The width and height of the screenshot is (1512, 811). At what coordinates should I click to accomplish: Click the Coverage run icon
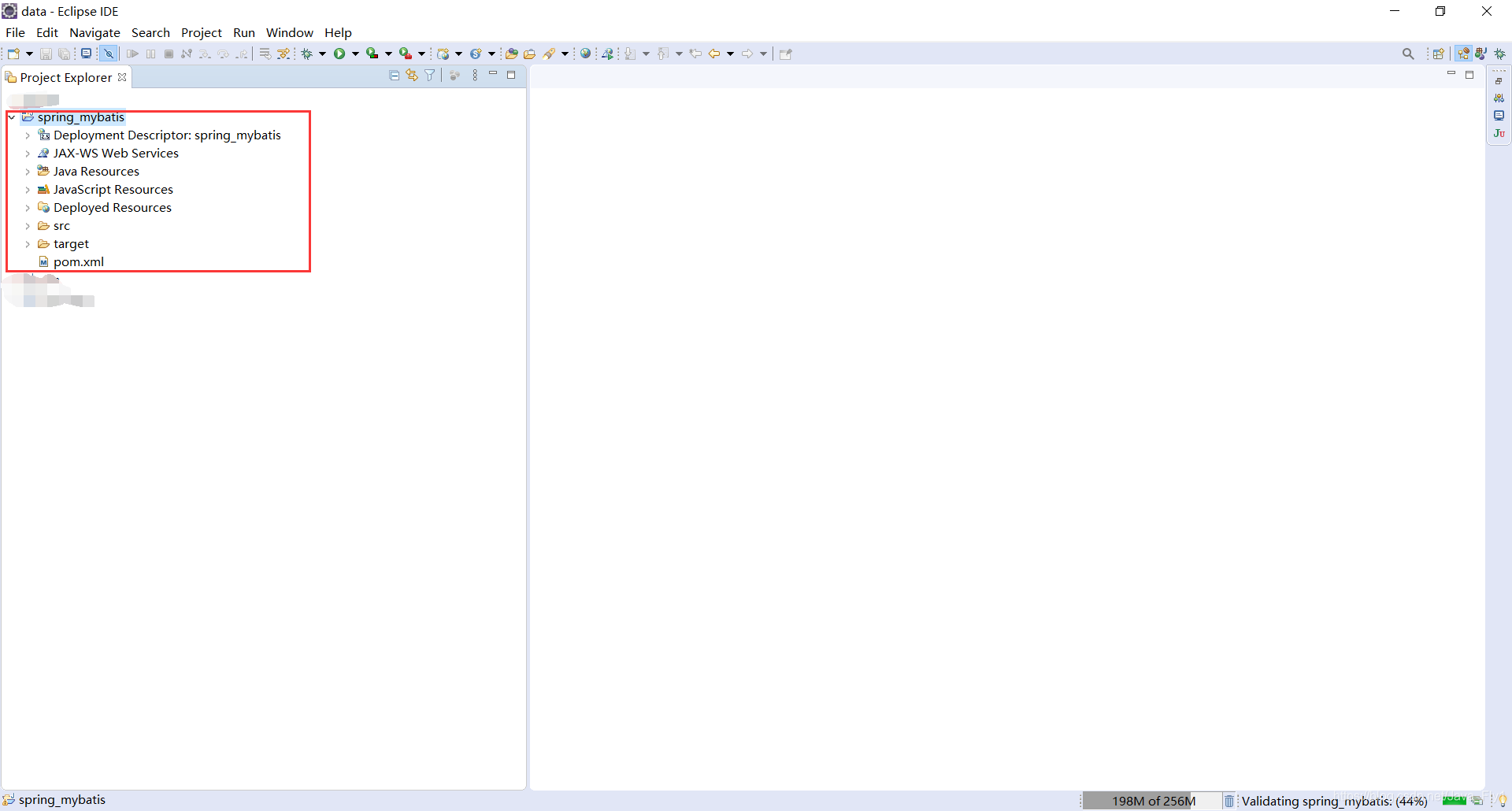coord(372,54)
